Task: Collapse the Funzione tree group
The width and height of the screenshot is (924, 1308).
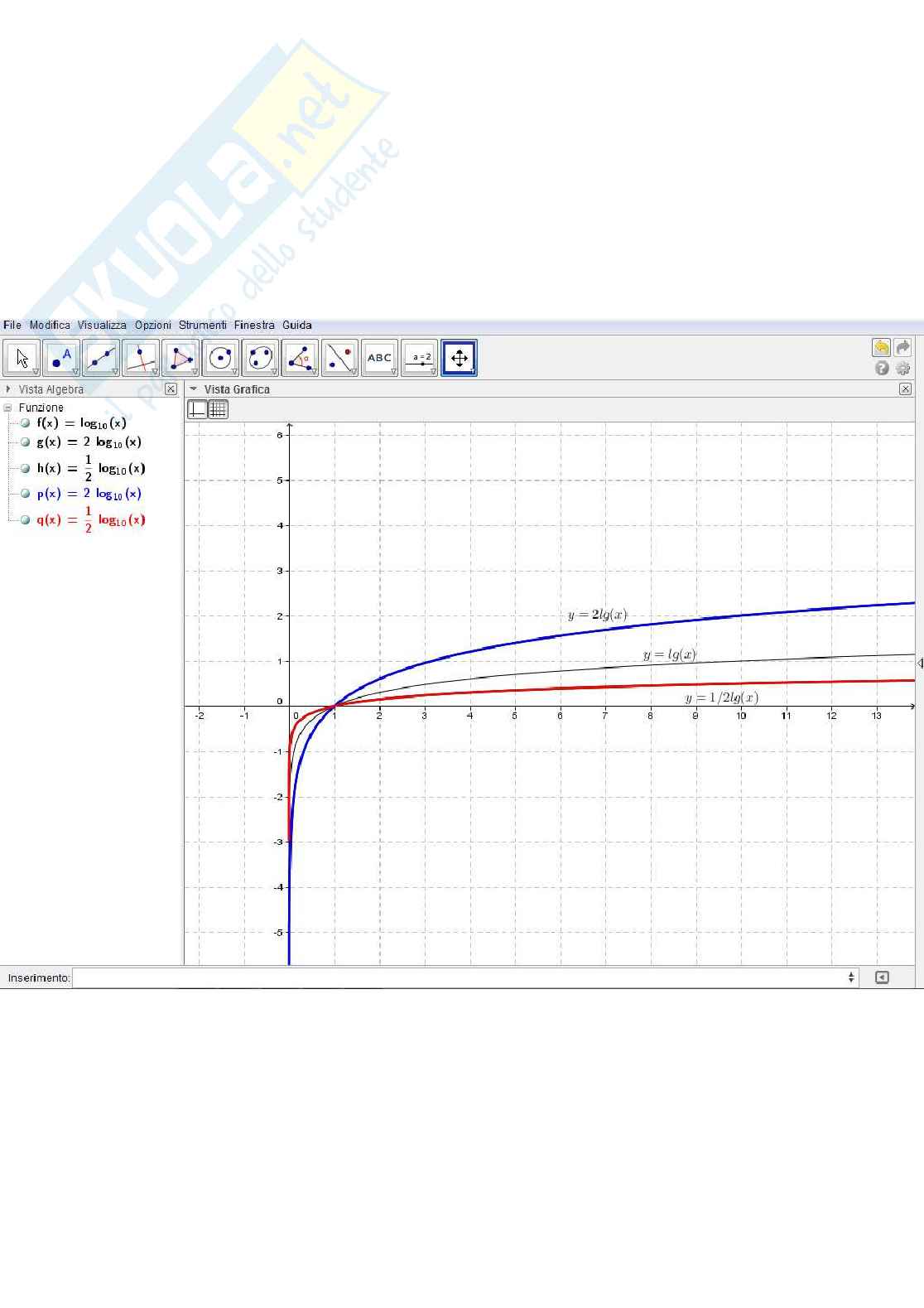Action: [8, 408]
